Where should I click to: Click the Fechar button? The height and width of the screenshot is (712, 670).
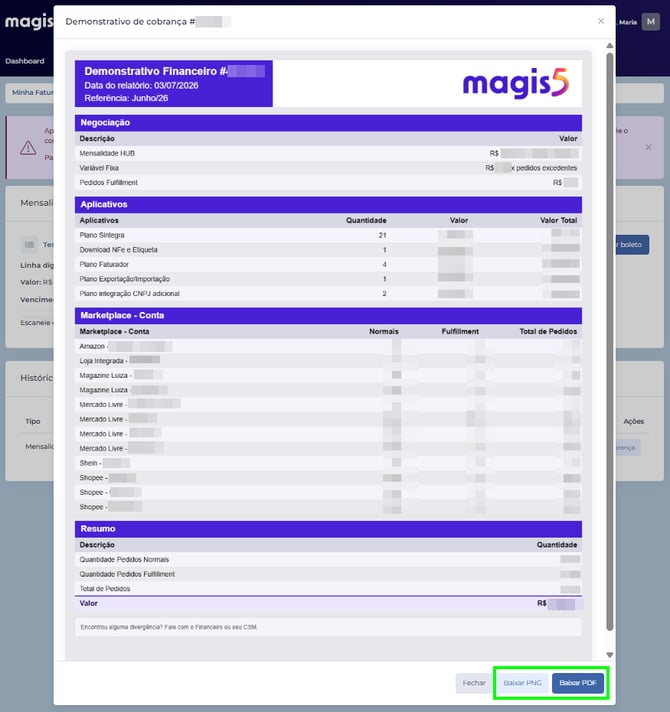pyautogui.click(x=474, y=683)
